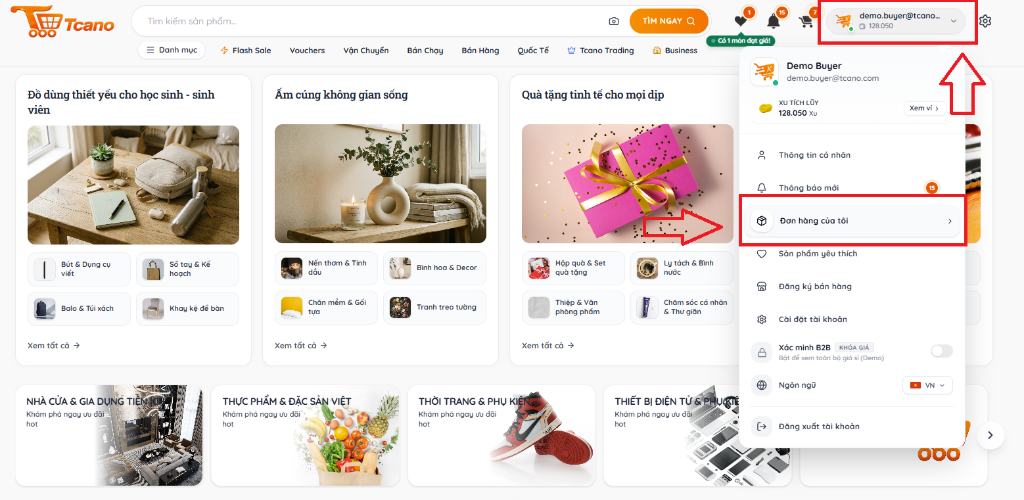1024x500 pixels.
Task: Open Chăn mềm & Gối tựa category
Action: tap(327, 307)
